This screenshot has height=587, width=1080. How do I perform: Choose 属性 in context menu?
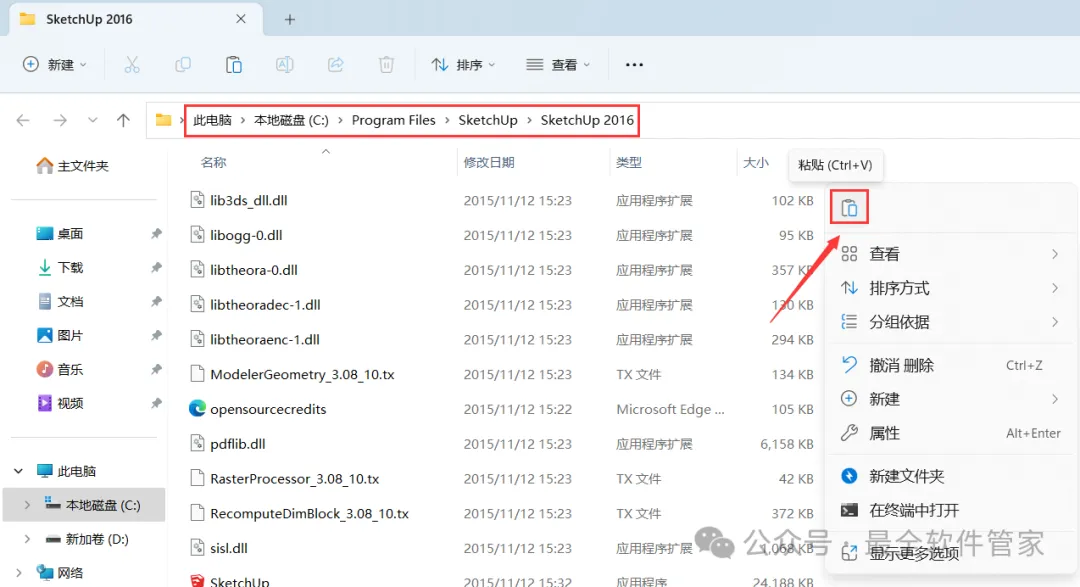click(x=950, y=433)
